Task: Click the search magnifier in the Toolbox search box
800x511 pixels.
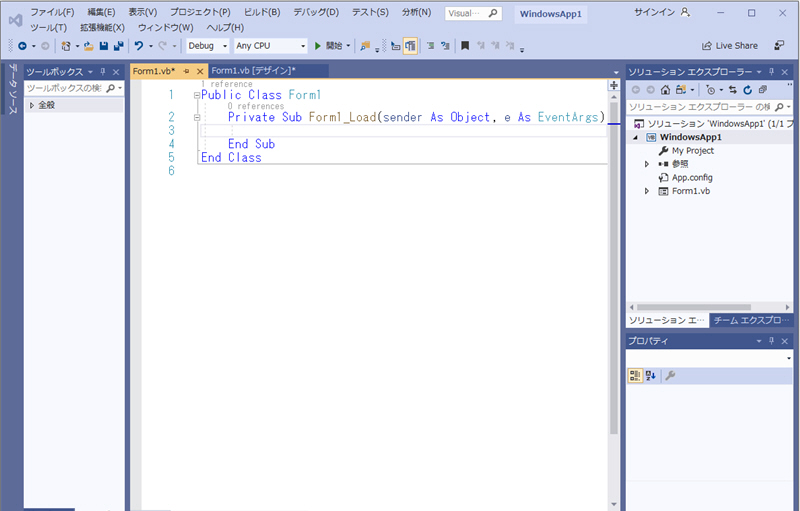Action: 110,88
